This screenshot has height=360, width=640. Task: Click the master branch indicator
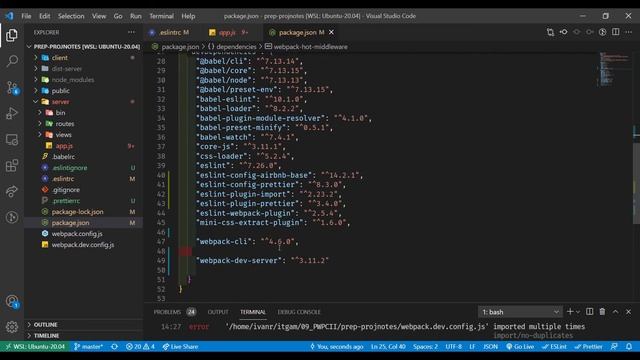88,347
